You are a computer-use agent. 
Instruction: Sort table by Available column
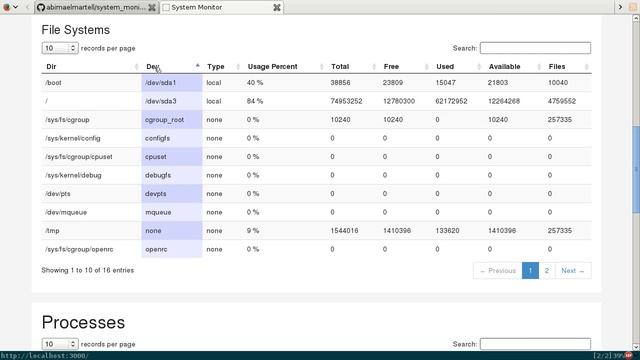(x=514, y=67)
